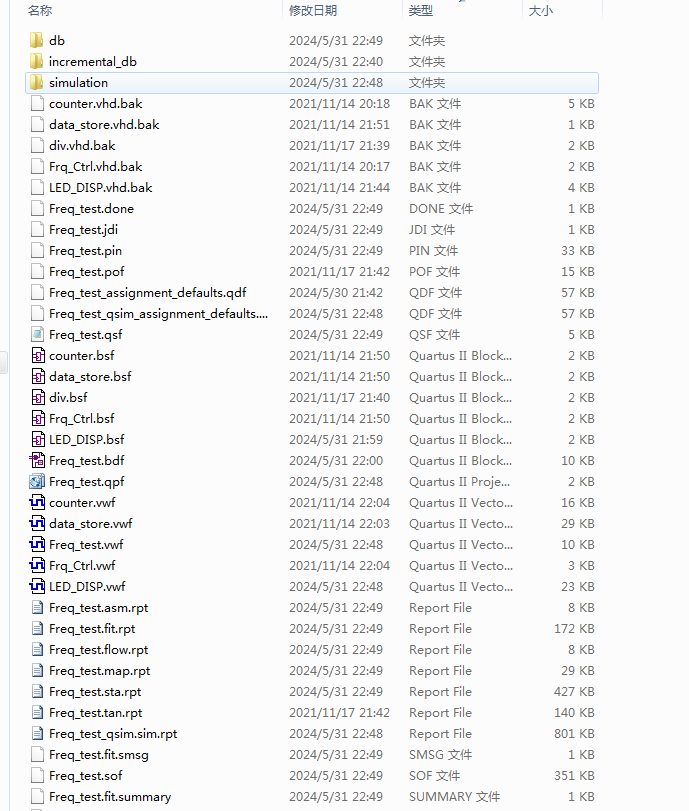Click the date 2024/5/31 21:59
This screenshot has width=689, height=811.
pyautogui.click(x=336, y=440)
